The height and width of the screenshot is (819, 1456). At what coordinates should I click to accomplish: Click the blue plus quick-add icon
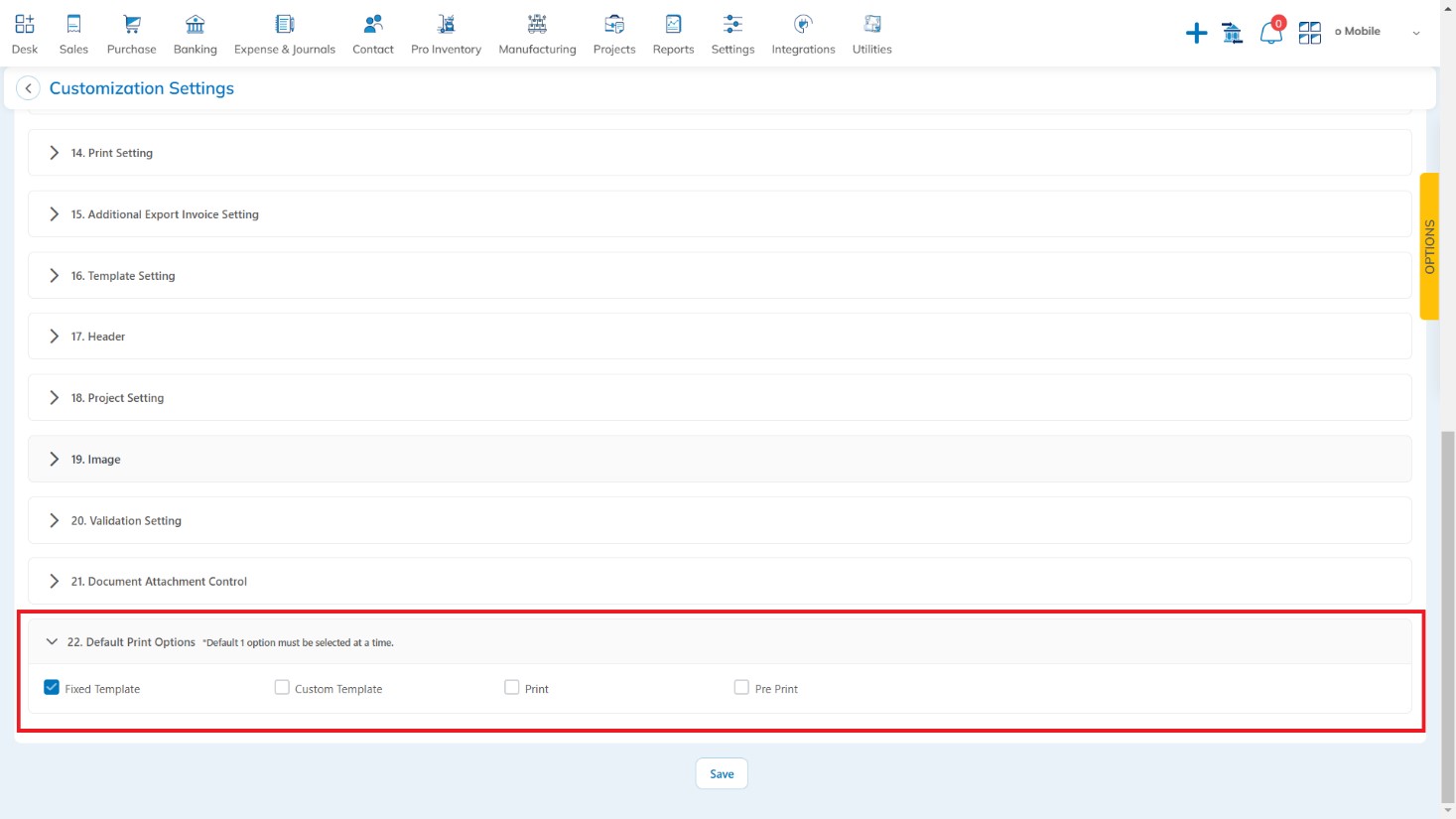tap(1196, 33)
